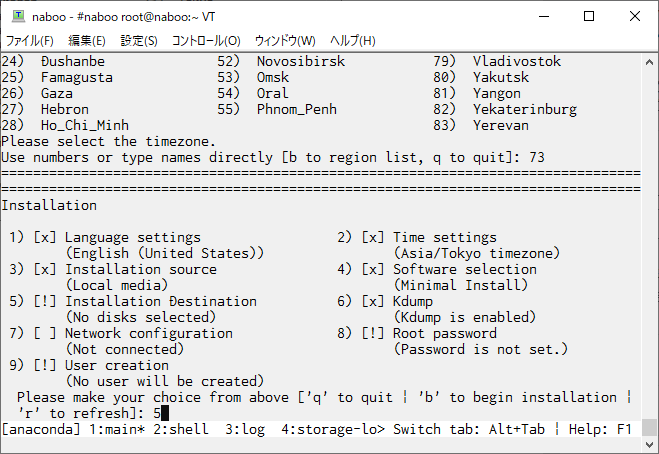Image resolution: width=659 pixels, height=454 pixels.
Task: Maximize the Tera Term window
Action: (x=589, y=16)
